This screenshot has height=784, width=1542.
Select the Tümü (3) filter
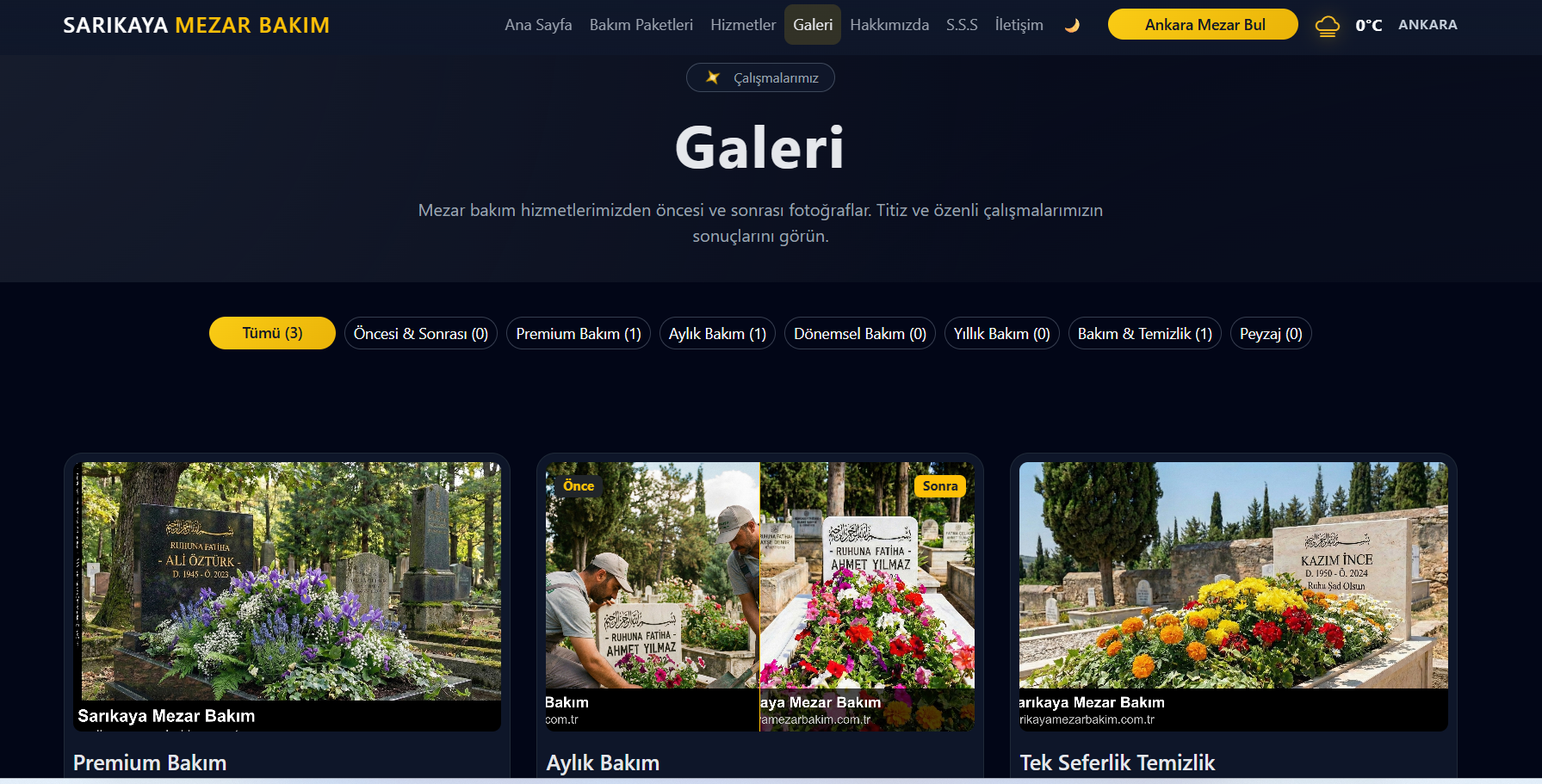272,333
